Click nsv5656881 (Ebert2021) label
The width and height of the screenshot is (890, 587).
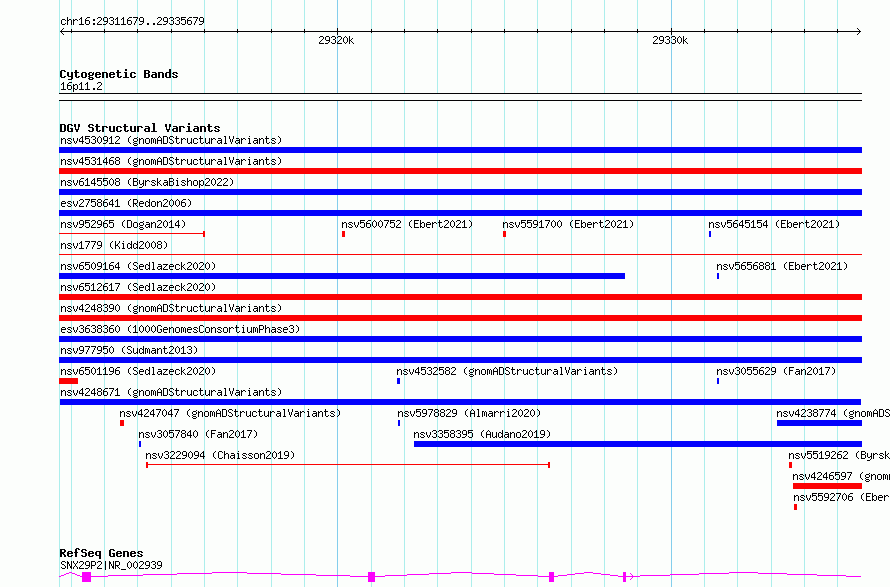pos(782,266)
